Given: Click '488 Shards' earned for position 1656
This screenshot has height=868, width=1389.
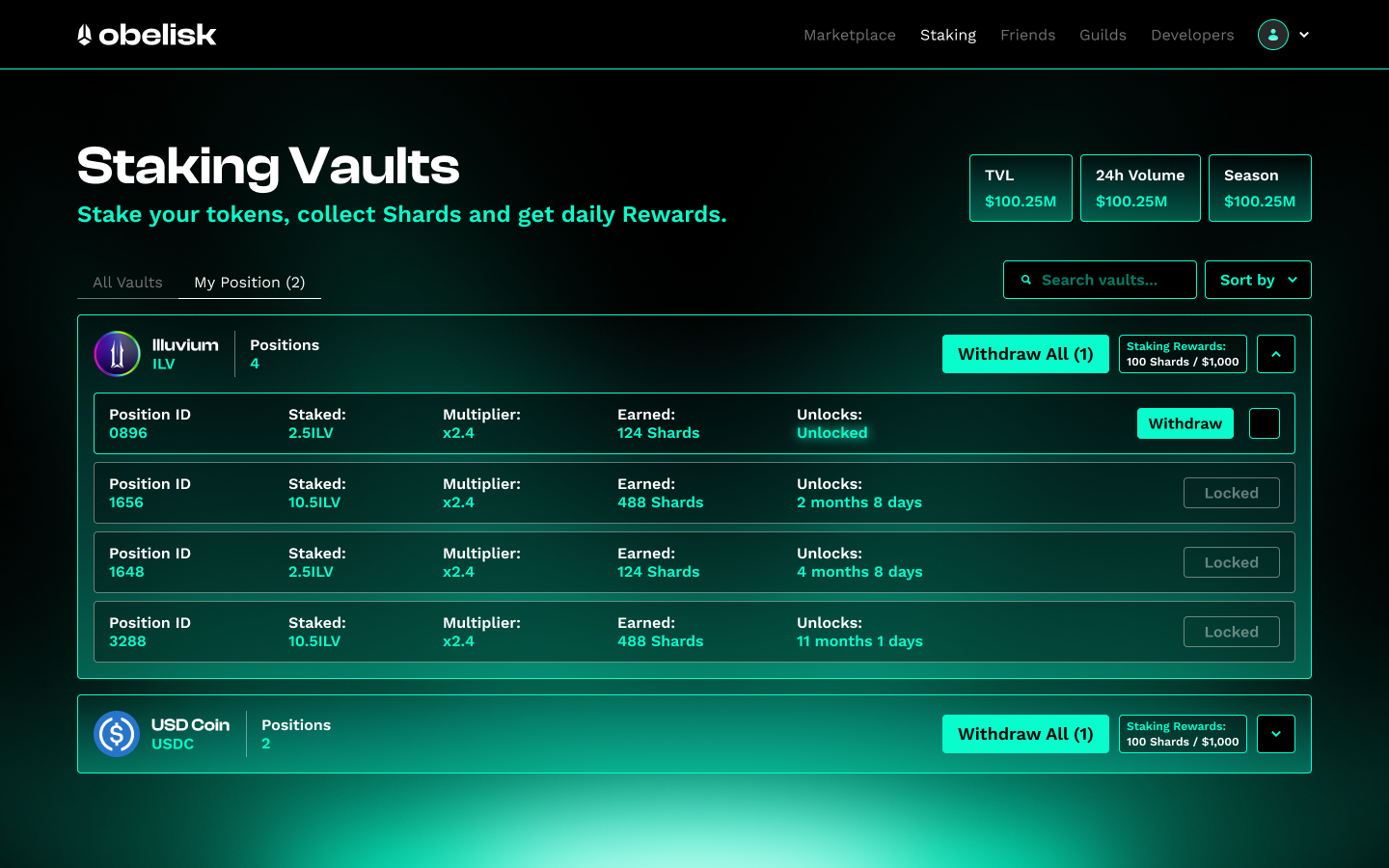Looking at the screenshot, I should [x=661, y=502].
